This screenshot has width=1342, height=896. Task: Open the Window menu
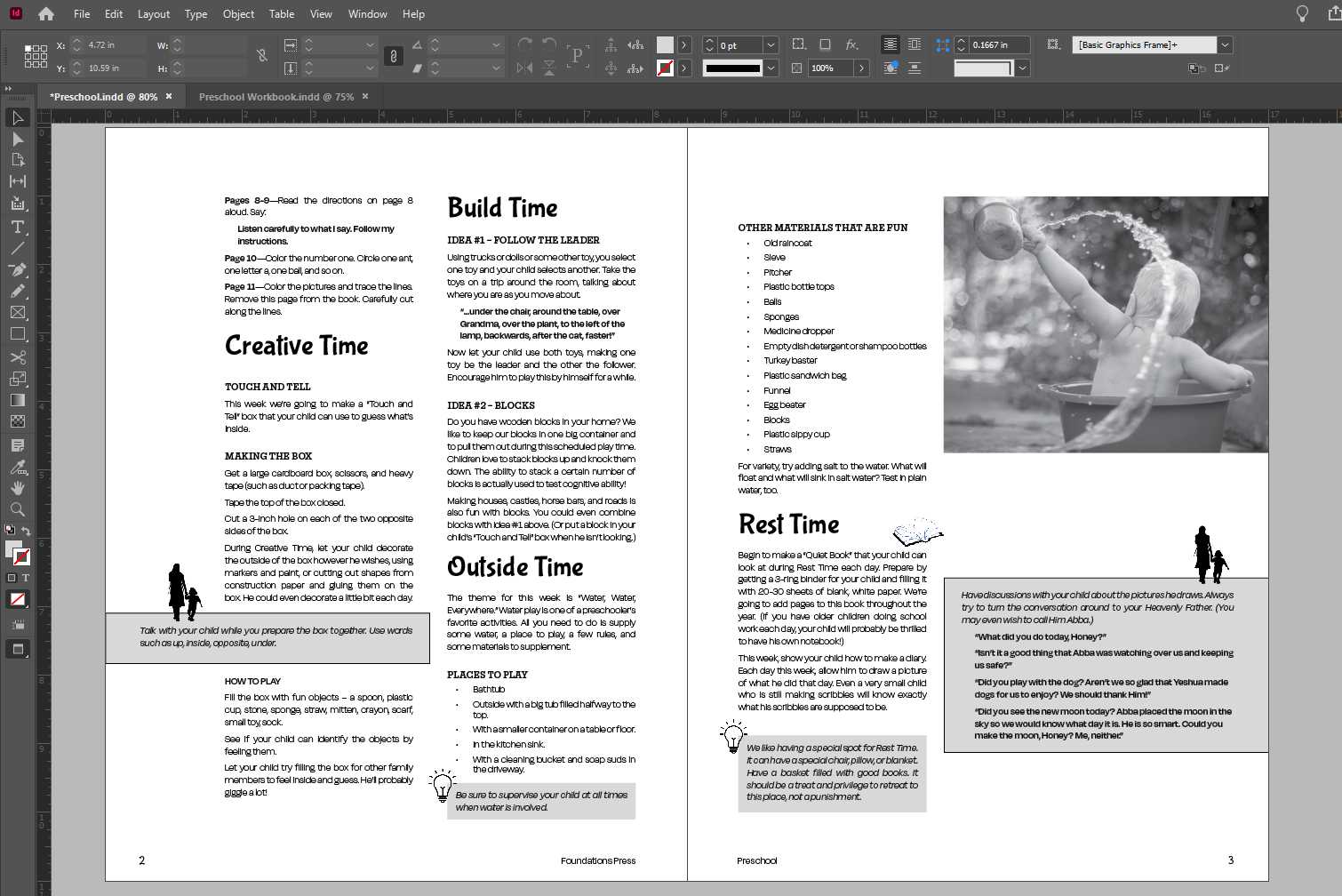click(367, 14)
